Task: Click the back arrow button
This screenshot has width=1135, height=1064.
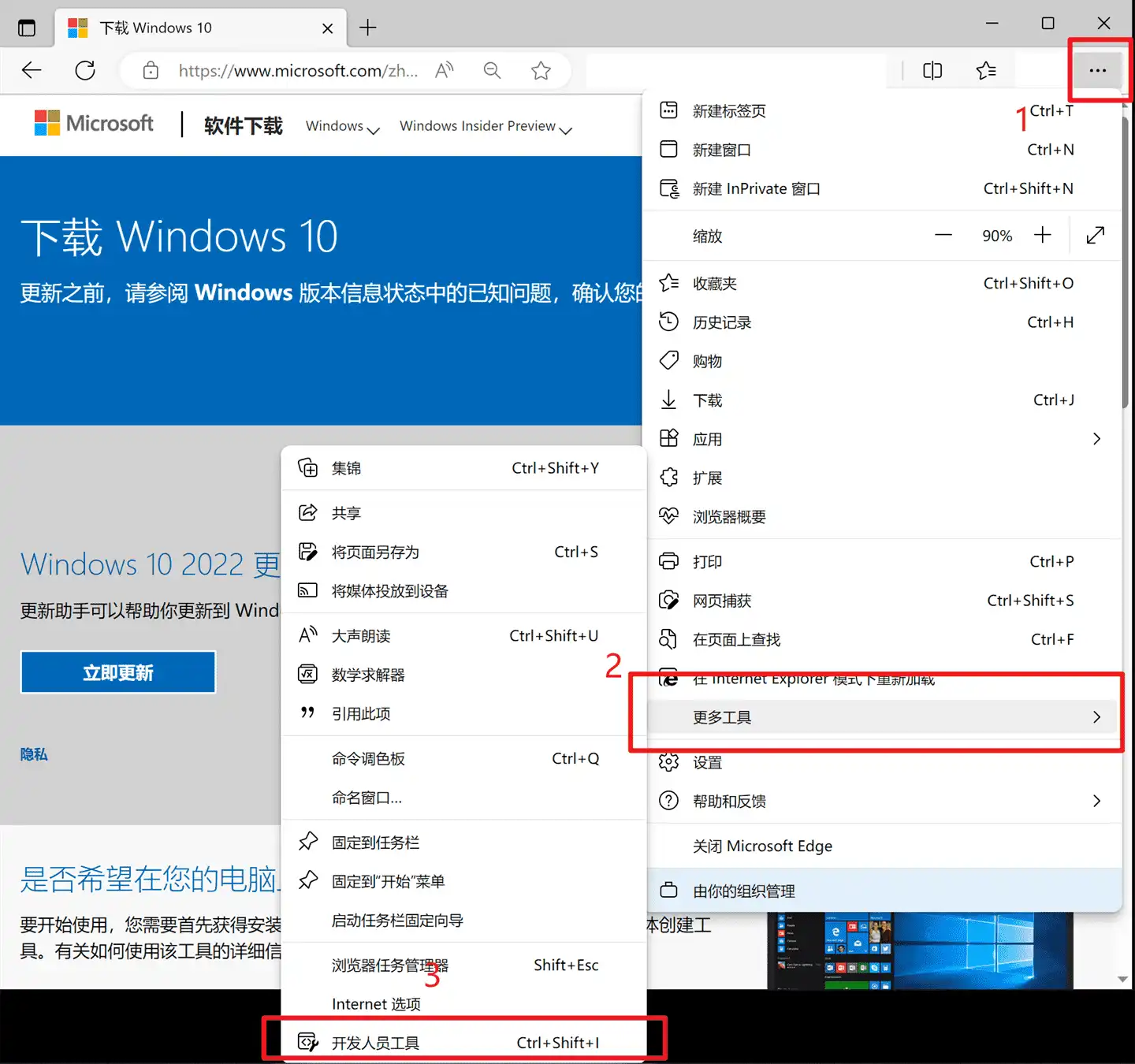Action: pyautogui.click(x=32, y=71)
